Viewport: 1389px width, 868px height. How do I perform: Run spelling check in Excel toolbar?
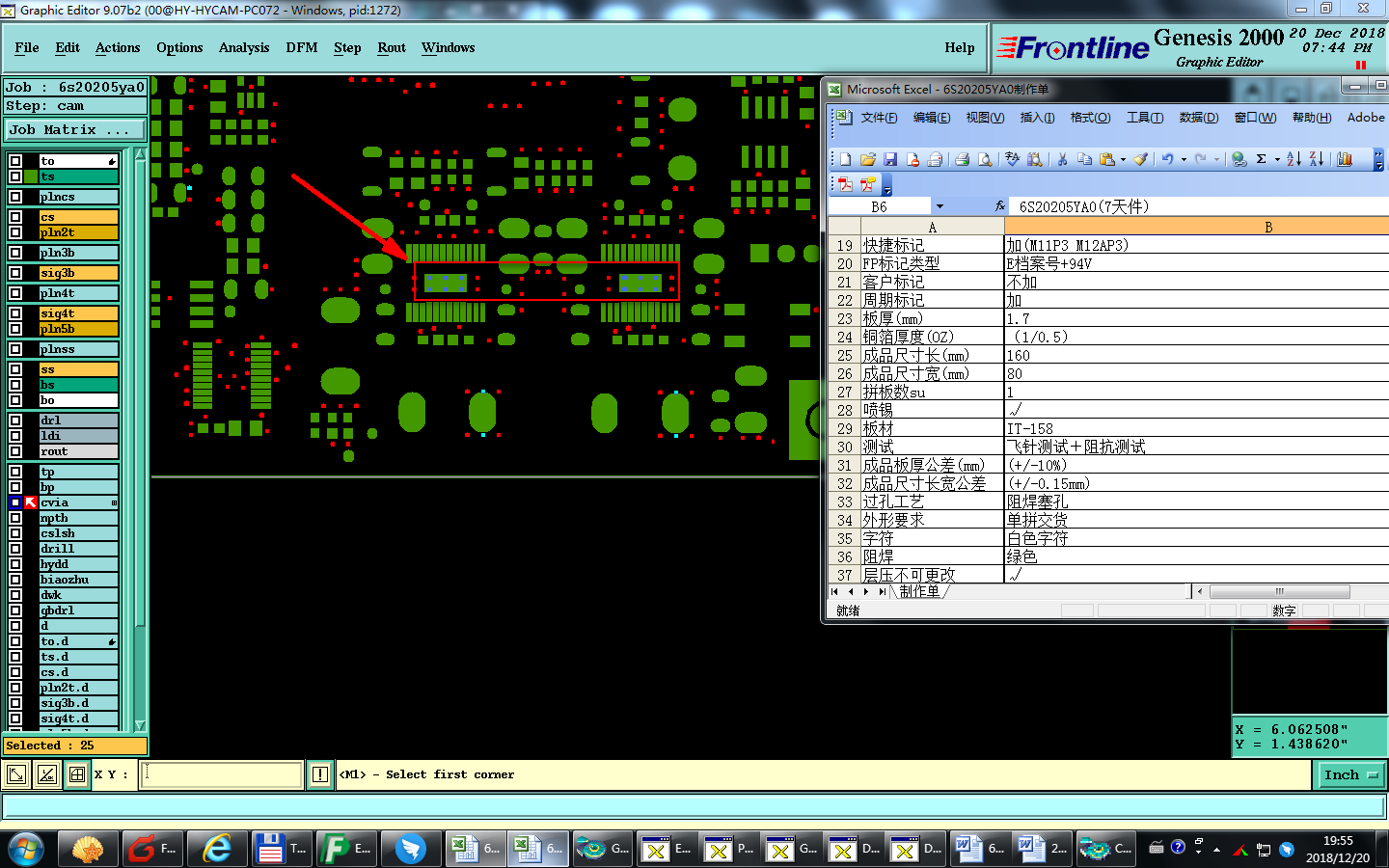(x=1012, y=159)
